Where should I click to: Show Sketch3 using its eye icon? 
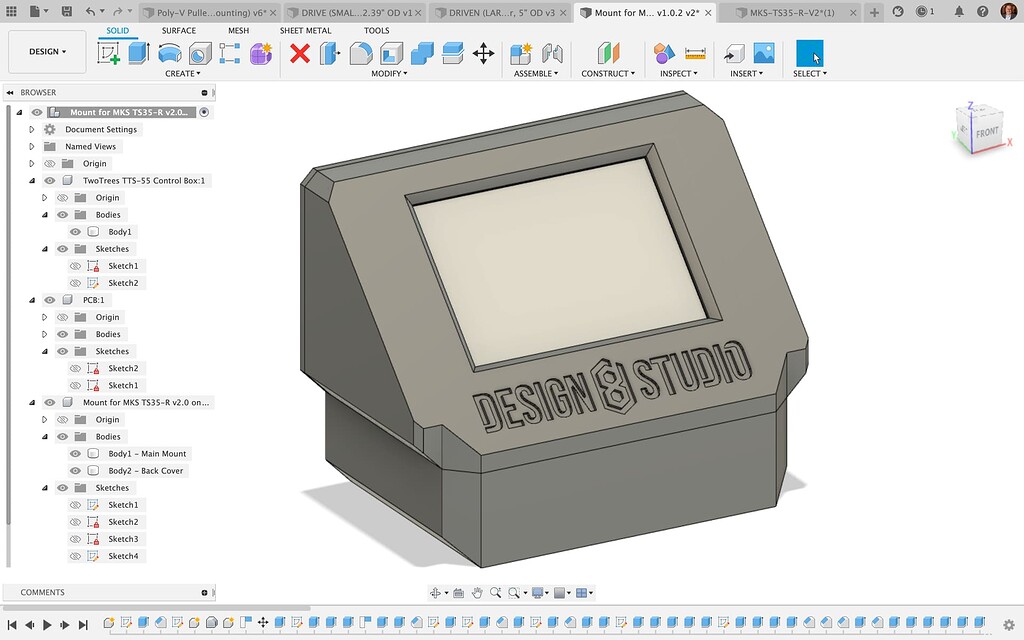75,539
